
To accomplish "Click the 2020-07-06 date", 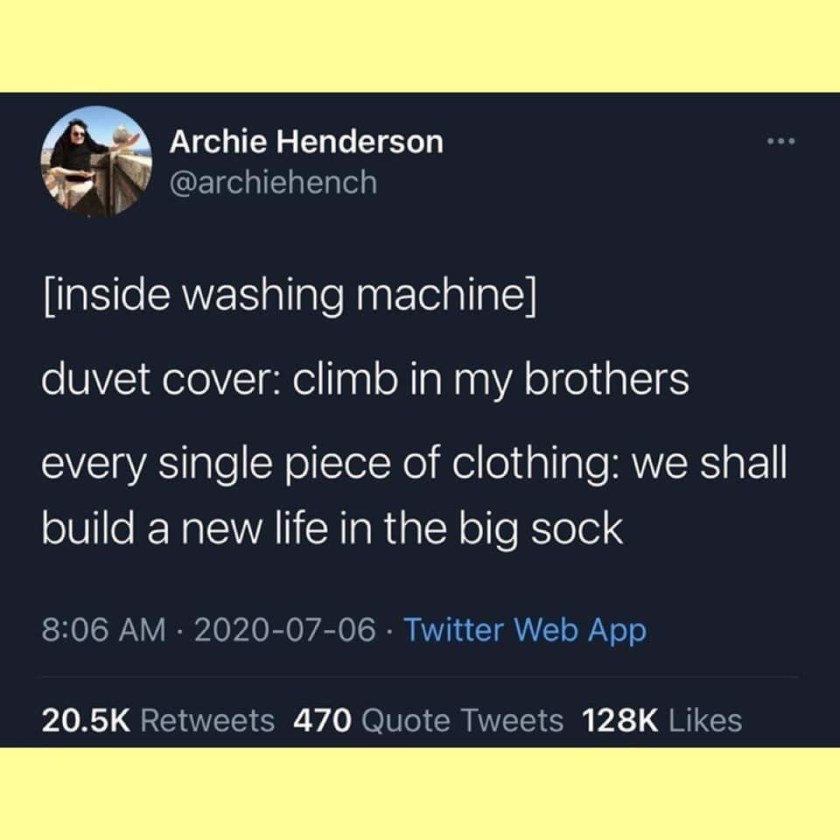I will pos(285,629).
